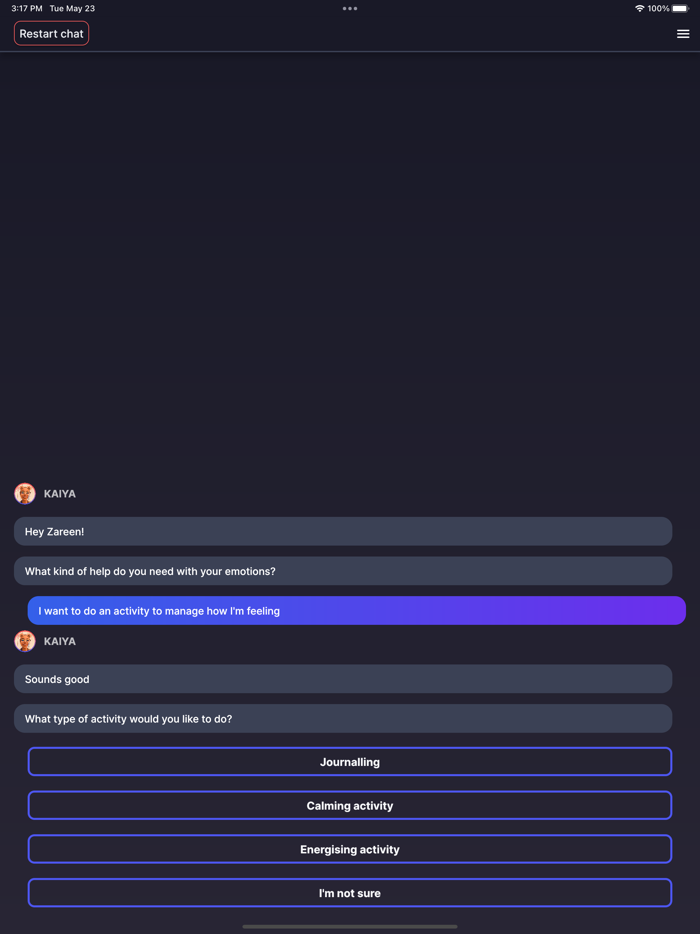Tap the status bar clock

tap(27, 9)
